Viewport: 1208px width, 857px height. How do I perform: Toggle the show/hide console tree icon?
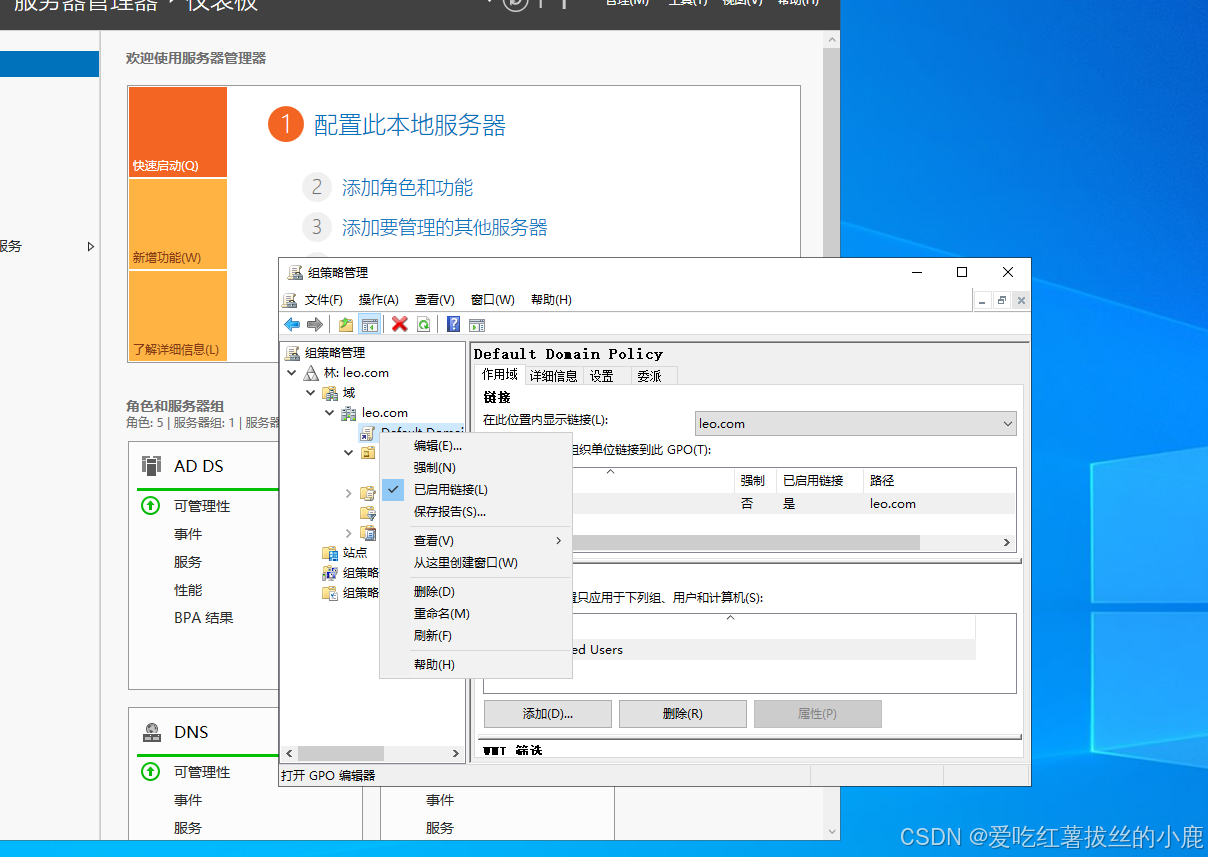(x=370, y=324)
